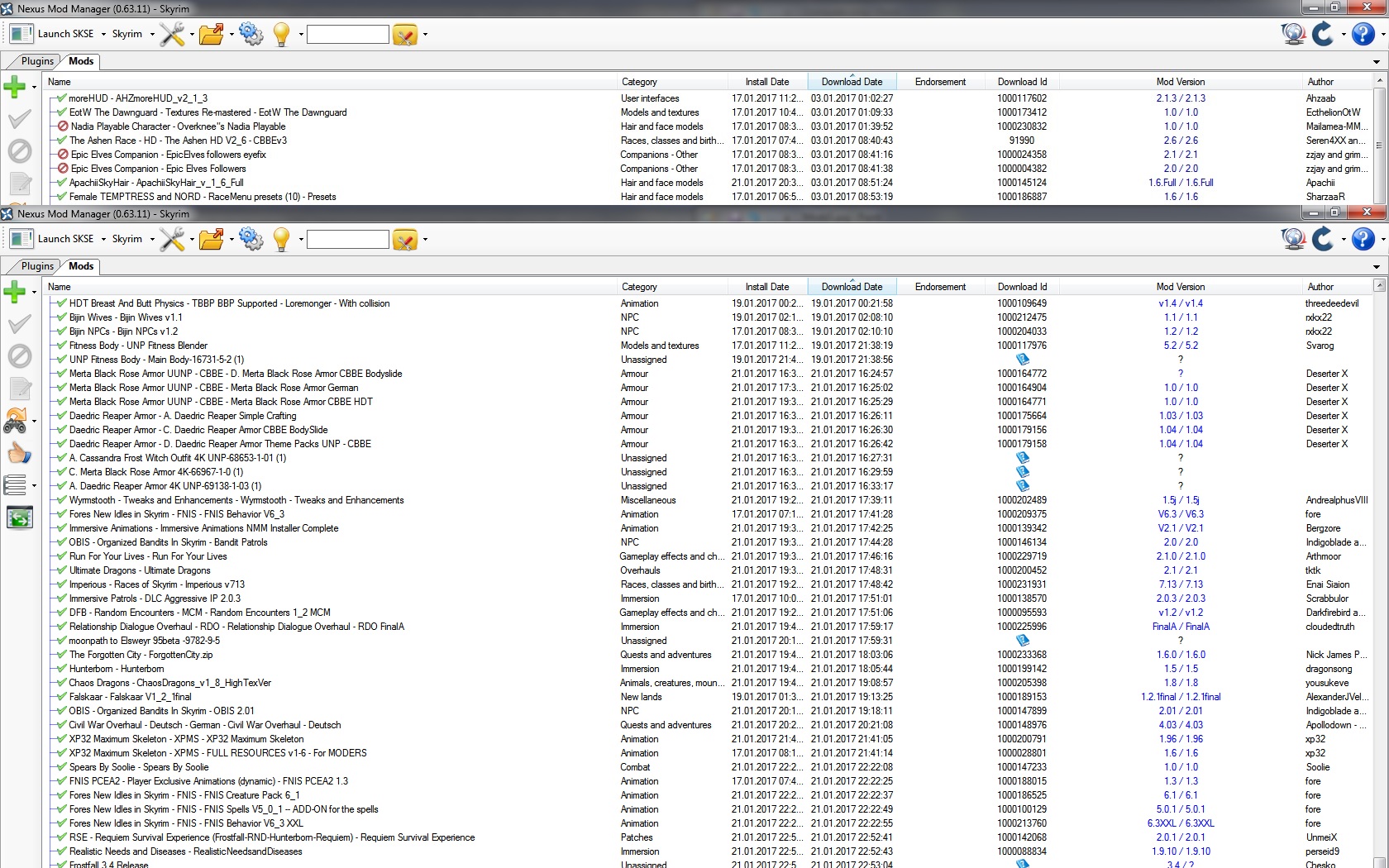Image resolution: width=1389 pixels, height=868 pixels.
Task: Open wrench-screwdriver Tools icon in lower window toolbar
Action: (x=172, y=240)
